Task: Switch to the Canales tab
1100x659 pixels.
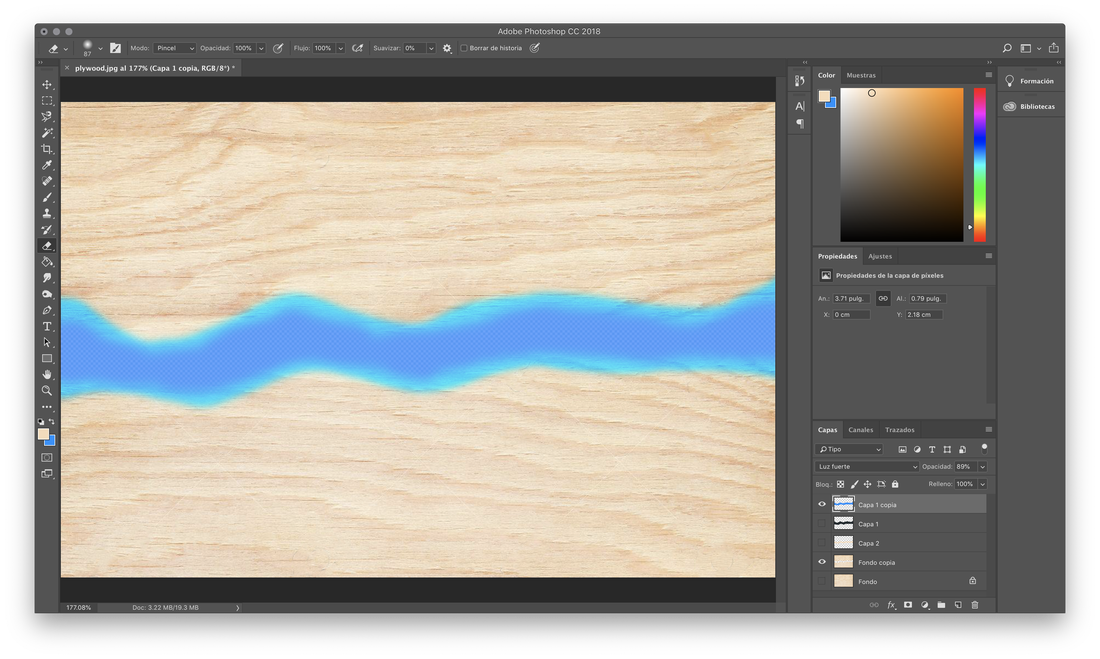Action: coord(861,430)
